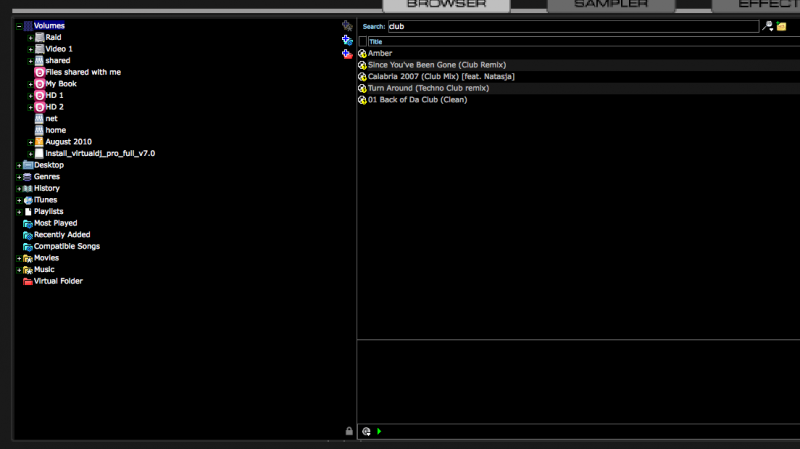800x449 pixels.
Task: Select the install_virtualdj_pro_full_v7.0 item
Action: 100,154
